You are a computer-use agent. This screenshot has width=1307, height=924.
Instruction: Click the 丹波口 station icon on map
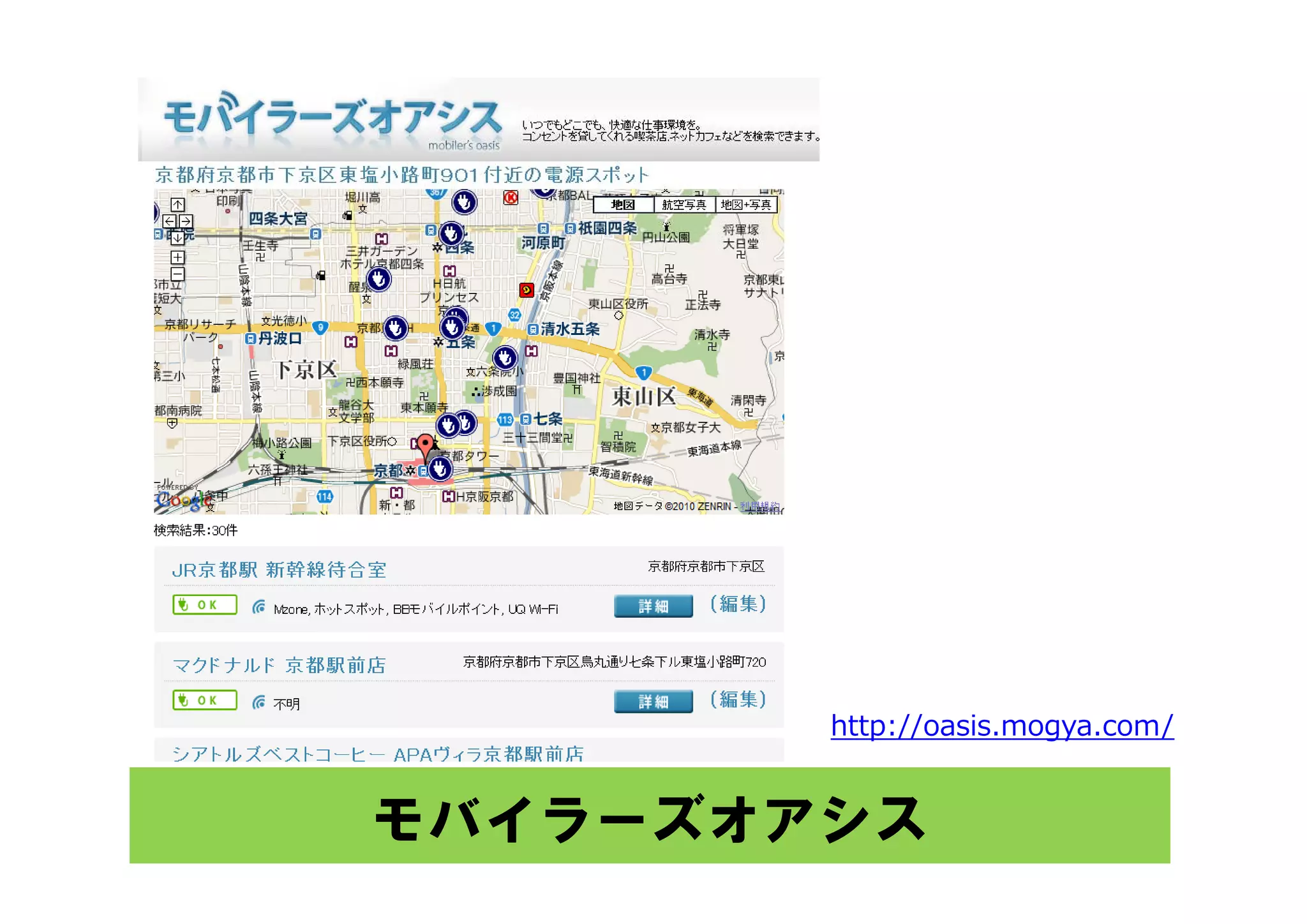251,339
